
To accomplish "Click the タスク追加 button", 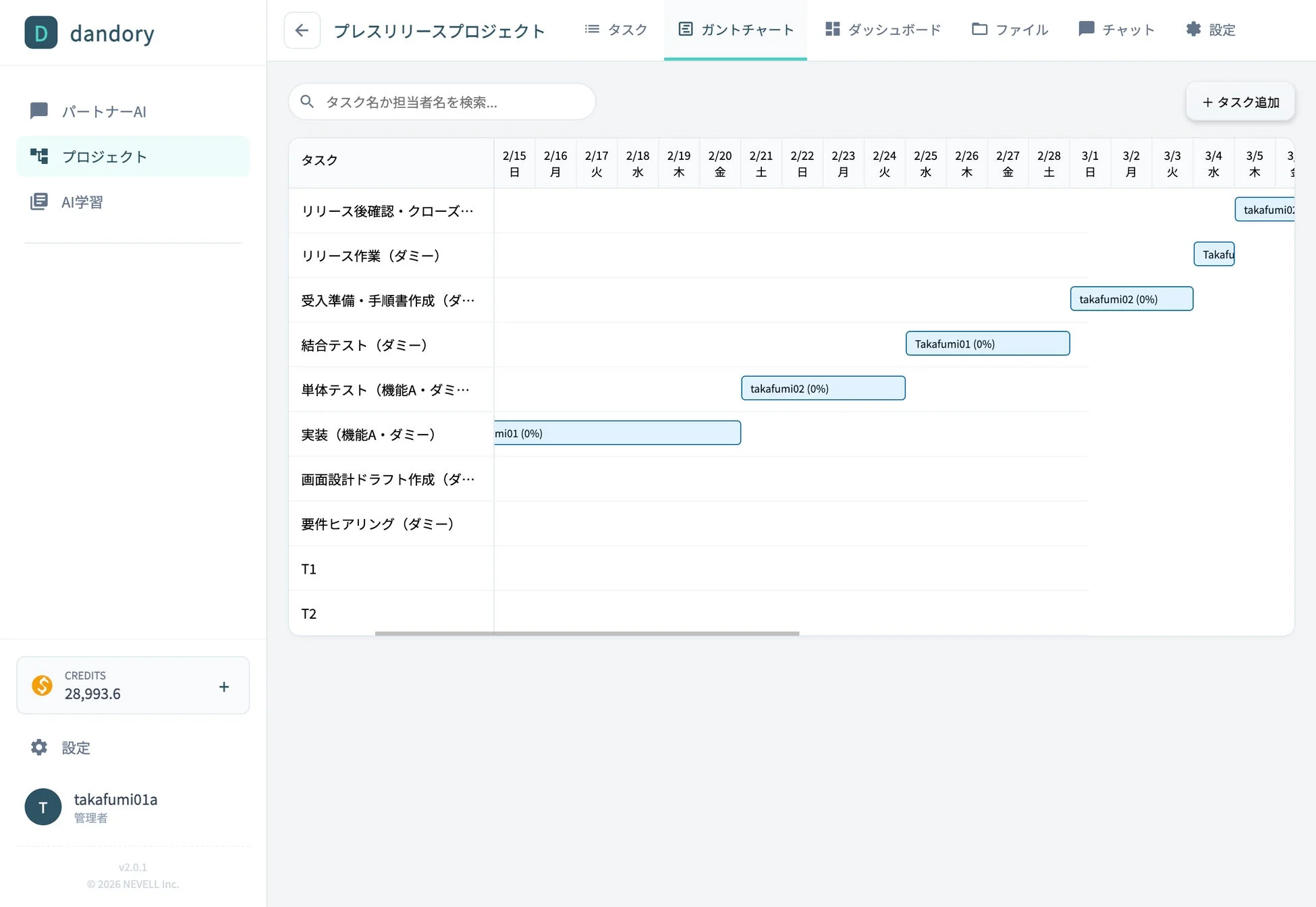I will click(x=1240, y=102).
